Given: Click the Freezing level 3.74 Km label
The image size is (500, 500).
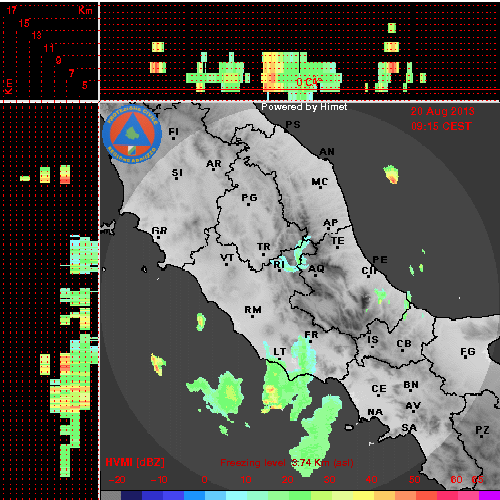Looking at the screenshot, I should pos(287,463).
